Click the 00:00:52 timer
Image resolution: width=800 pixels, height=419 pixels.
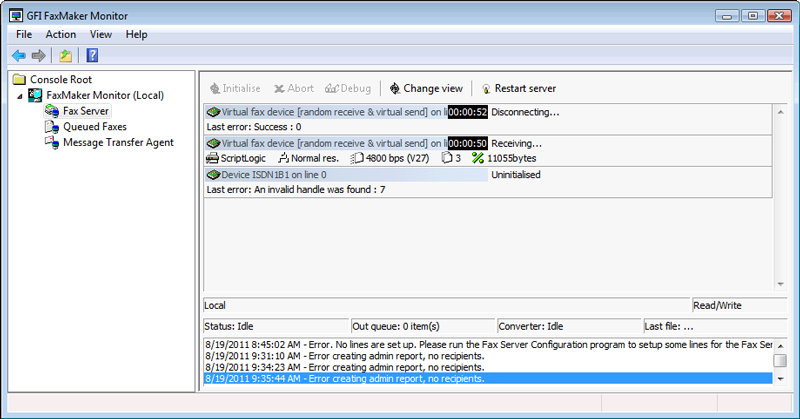coord(467,112)
